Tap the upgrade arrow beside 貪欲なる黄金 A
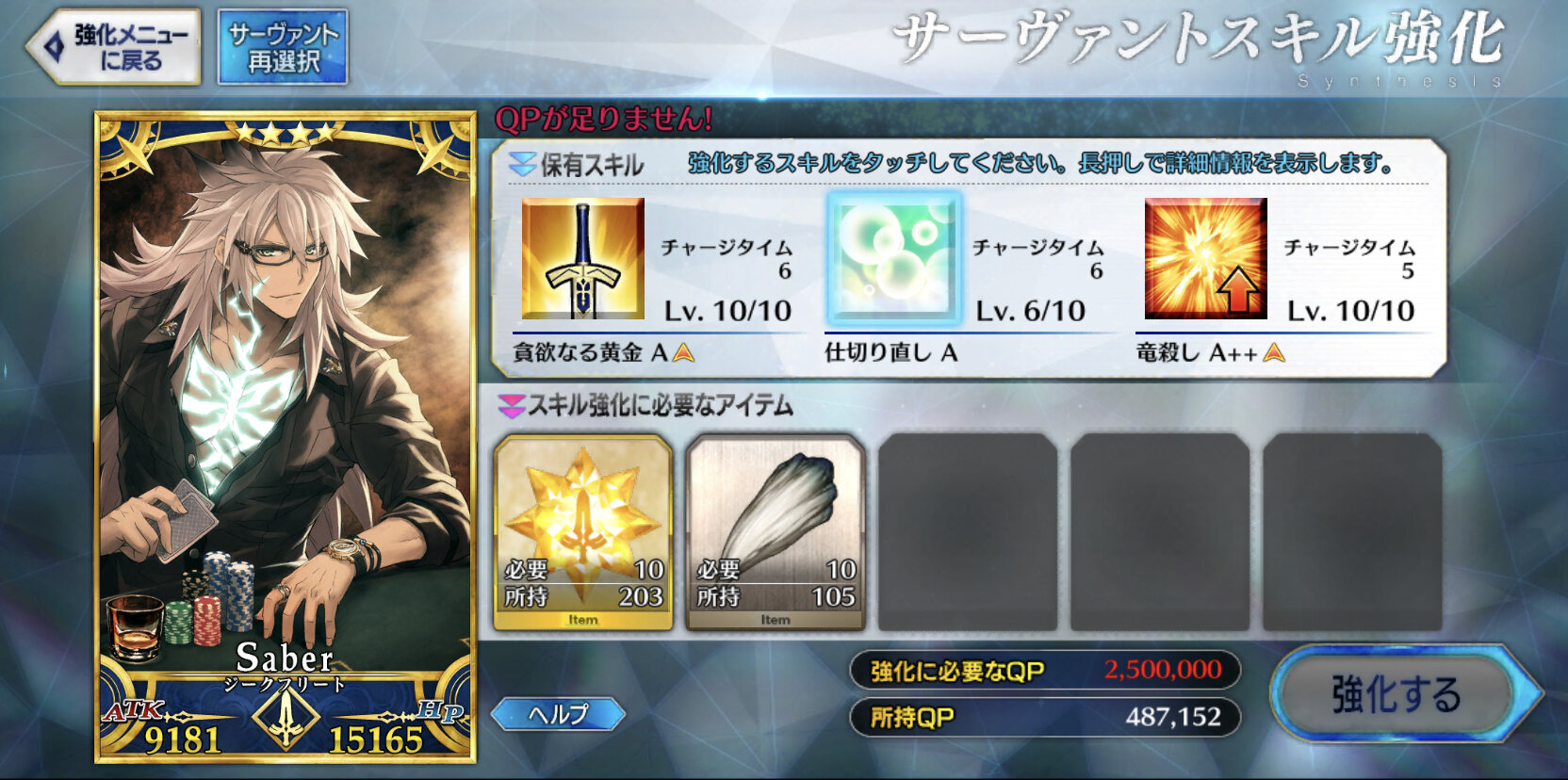 pyautogui.click(x=684, y=353)
